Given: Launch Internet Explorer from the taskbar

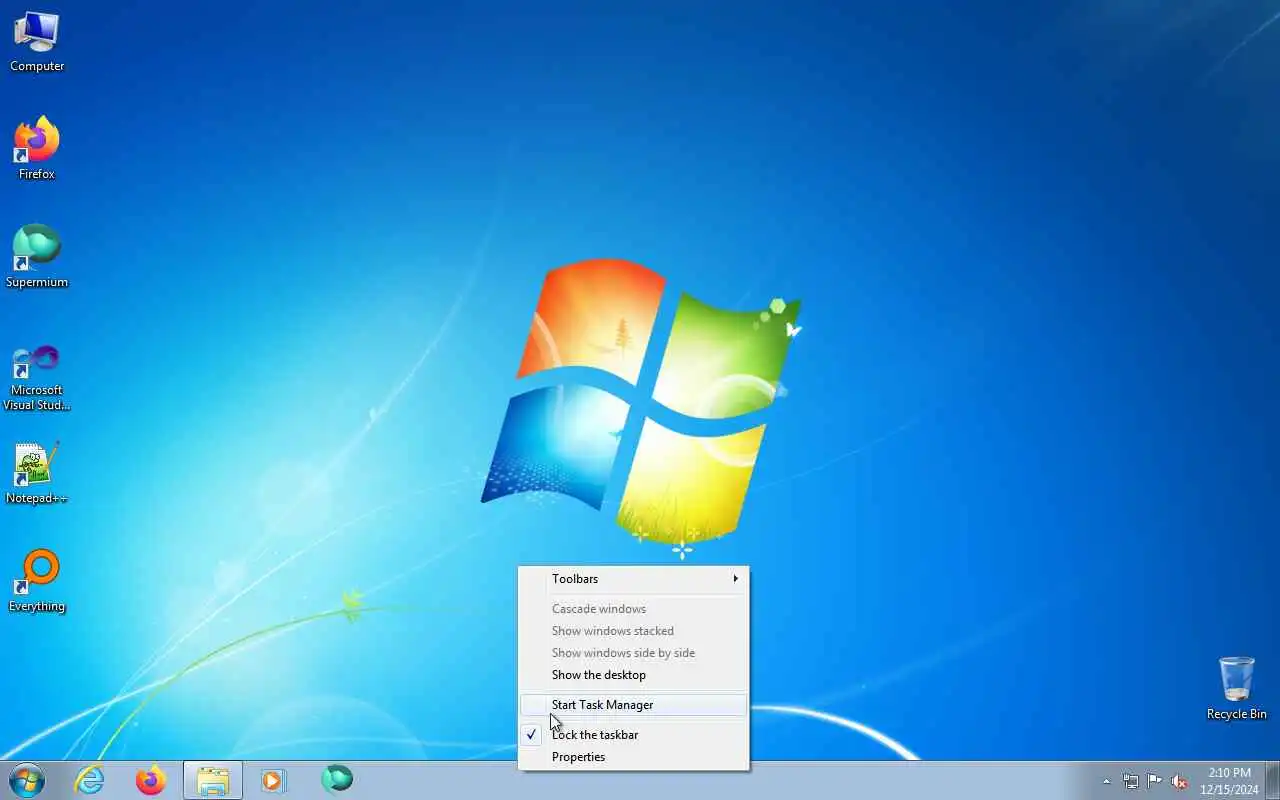Looking at the screenshot, I should point(90,780).
